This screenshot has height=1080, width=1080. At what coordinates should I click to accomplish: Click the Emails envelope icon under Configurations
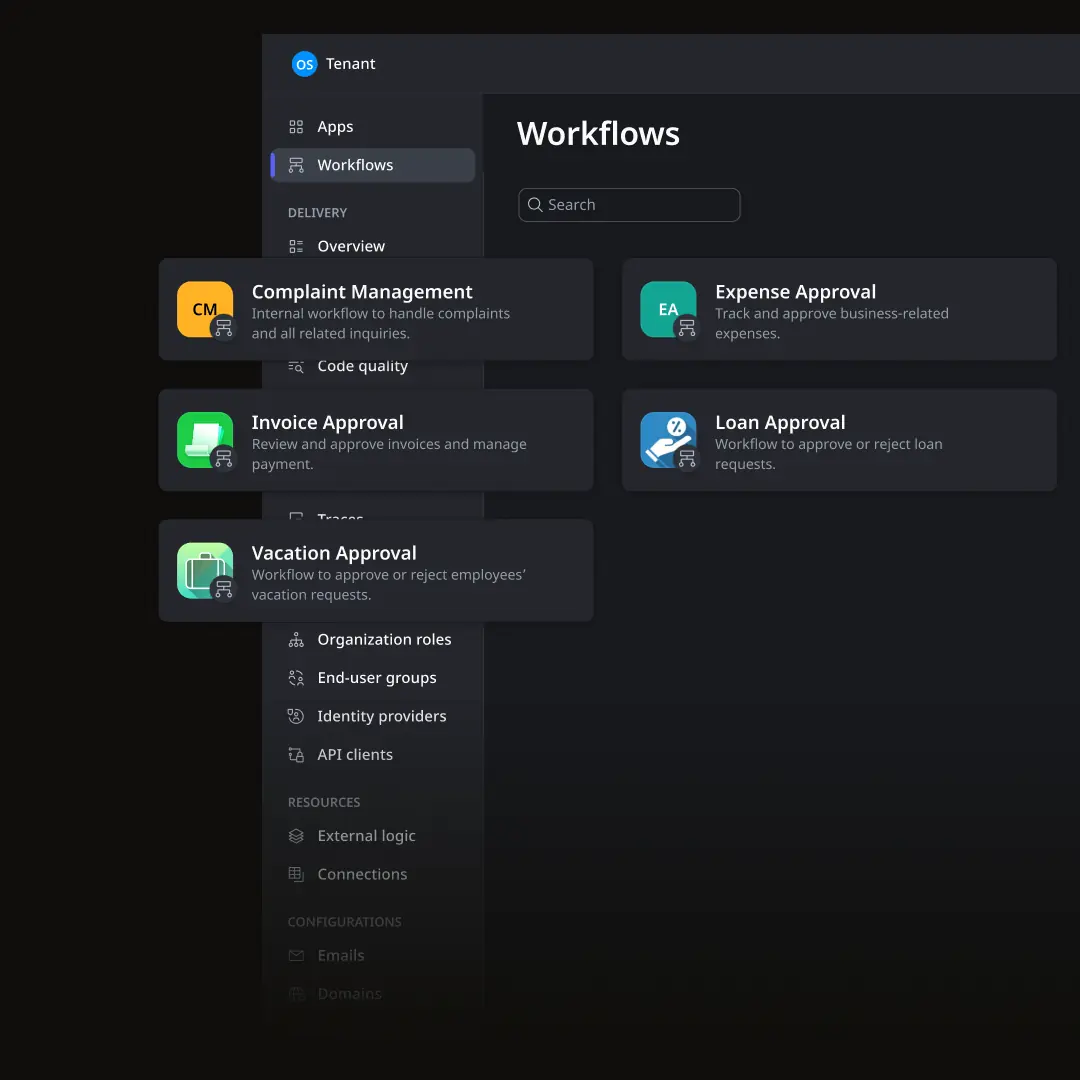tap(295, 955)
